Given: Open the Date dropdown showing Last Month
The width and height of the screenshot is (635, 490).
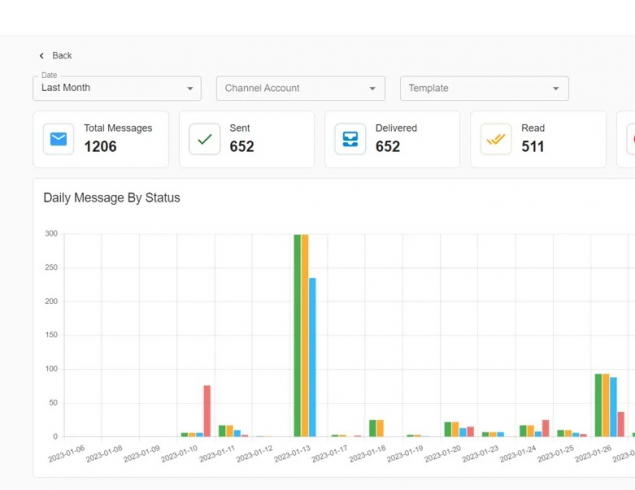Looking at the screenshot, I should (116, 88).
